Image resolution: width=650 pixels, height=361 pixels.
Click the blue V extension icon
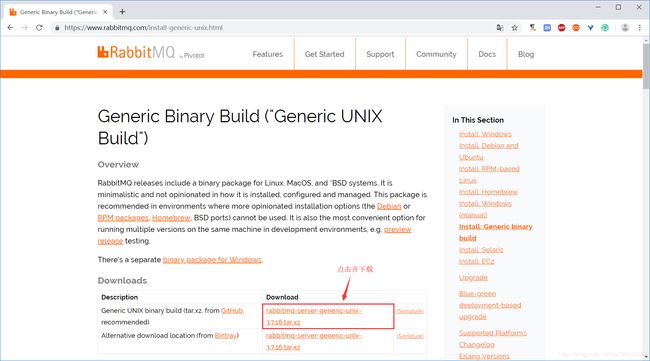coord(590,28)
